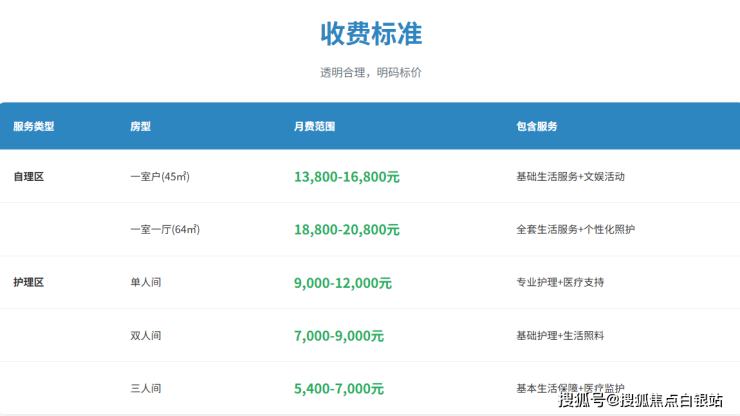The width and height of the screenshot is (740, 416).
Task: Click the 包含服务 column header
Action: [537, 127]
